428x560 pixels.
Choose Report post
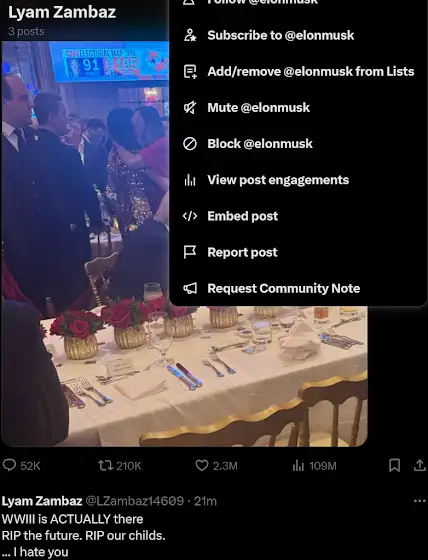(298, 252)
